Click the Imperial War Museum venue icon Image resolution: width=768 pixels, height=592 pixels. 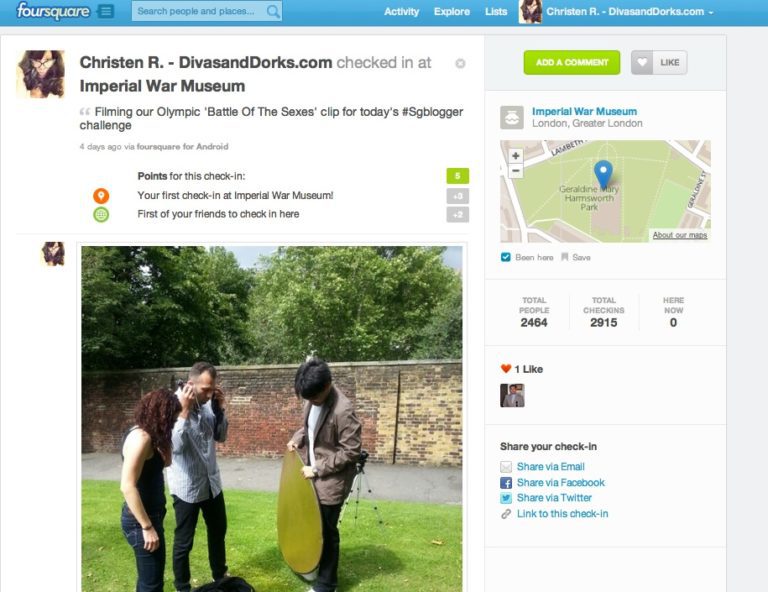click(512, 118)
